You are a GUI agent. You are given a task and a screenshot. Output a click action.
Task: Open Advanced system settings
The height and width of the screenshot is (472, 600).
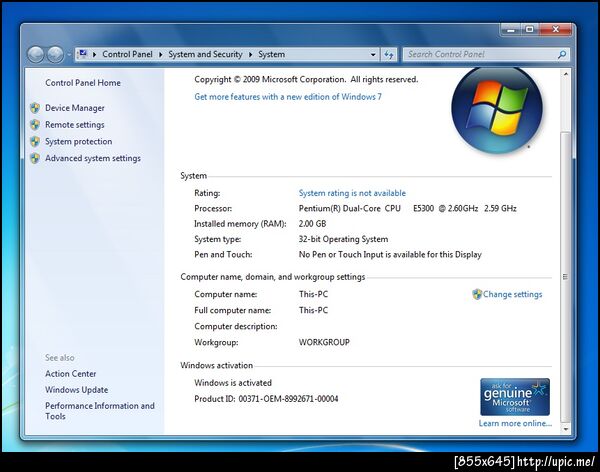click(93, 158)
